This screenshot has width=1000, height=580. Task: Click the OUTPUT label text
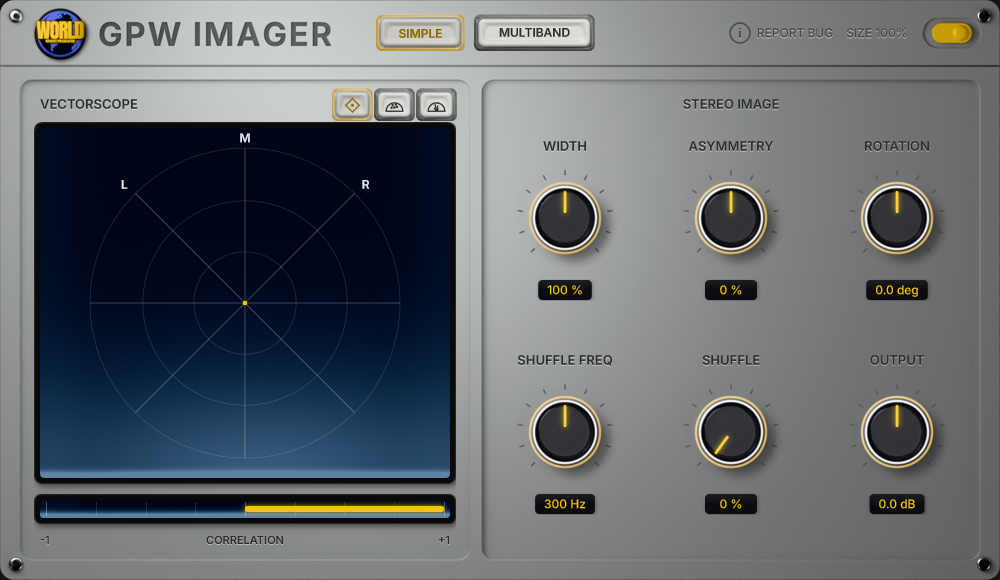pos(897,360)
